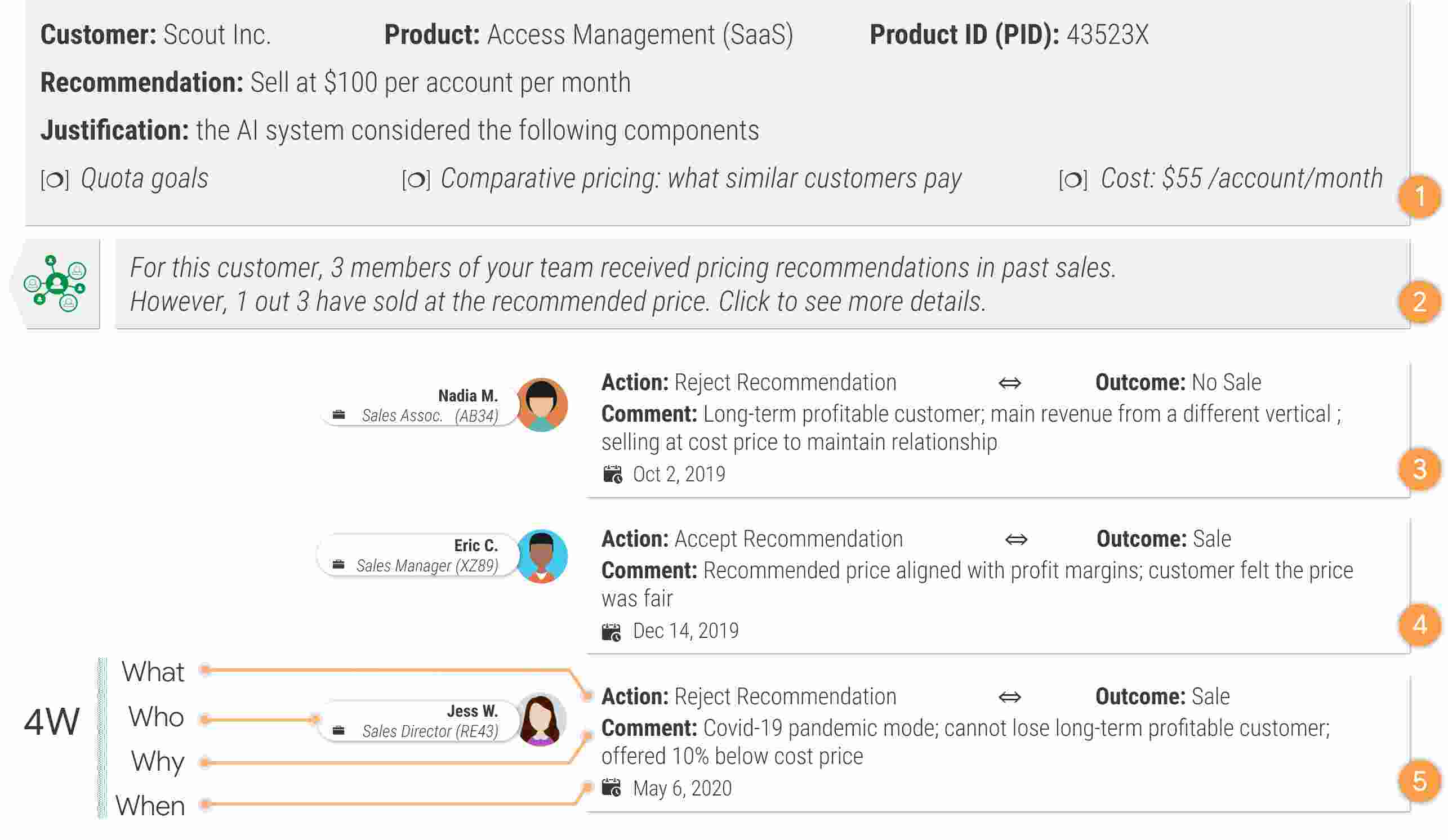This screenshot has height=840, width=1448.
Task: Click Jess's Action: Reject Recommendation text
Action: pyautogui.click(x=748, y=697)
